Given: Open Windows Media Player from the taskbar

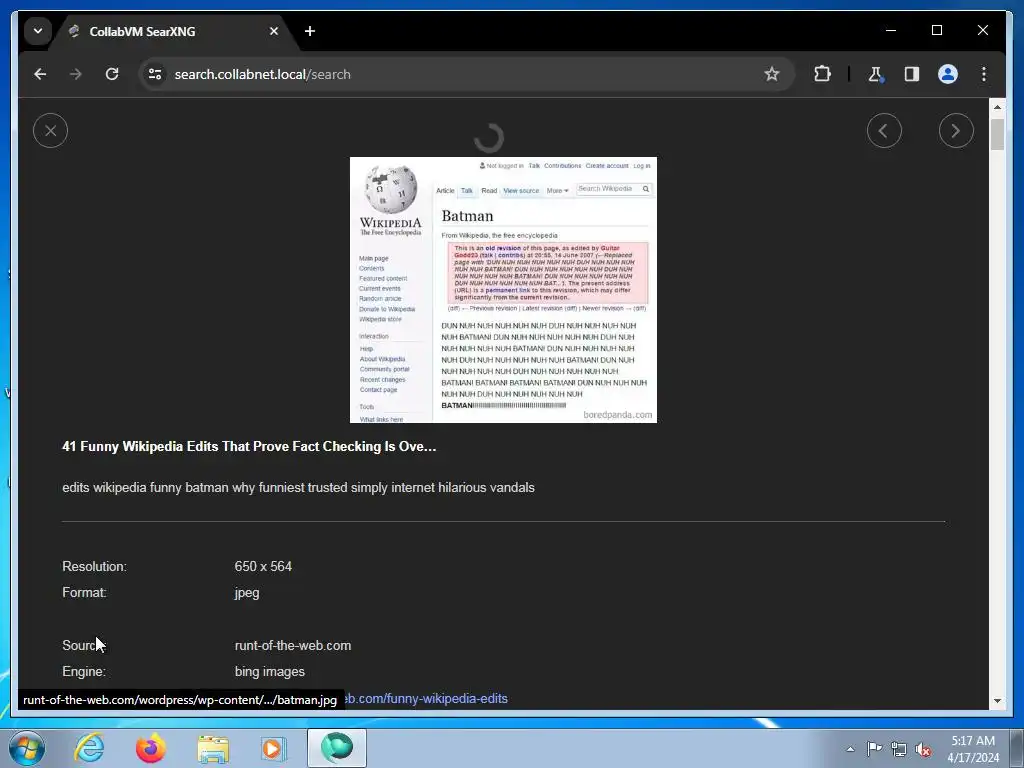Looking at the screenshot, I should pos(274,748).
